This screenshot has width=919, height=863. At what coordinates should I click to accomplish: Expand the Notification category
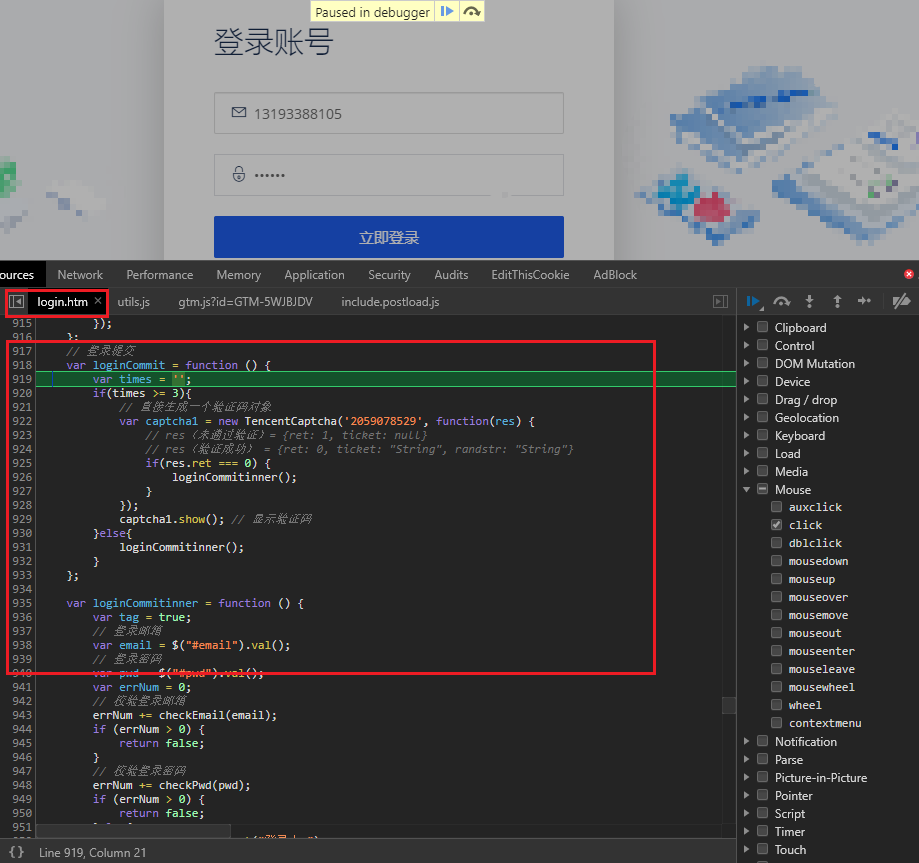747,742
